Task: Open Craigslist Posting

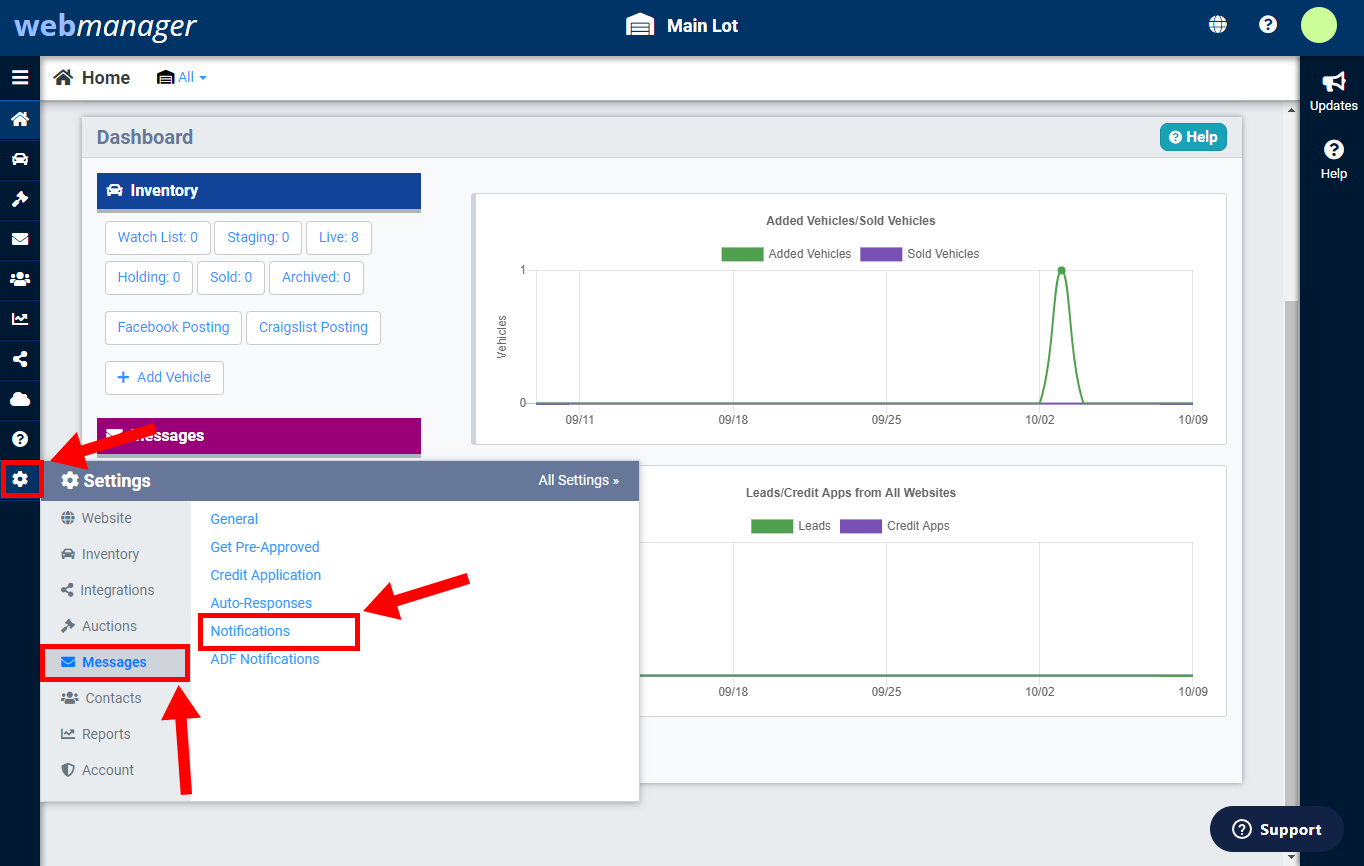Action: [313, 328]
